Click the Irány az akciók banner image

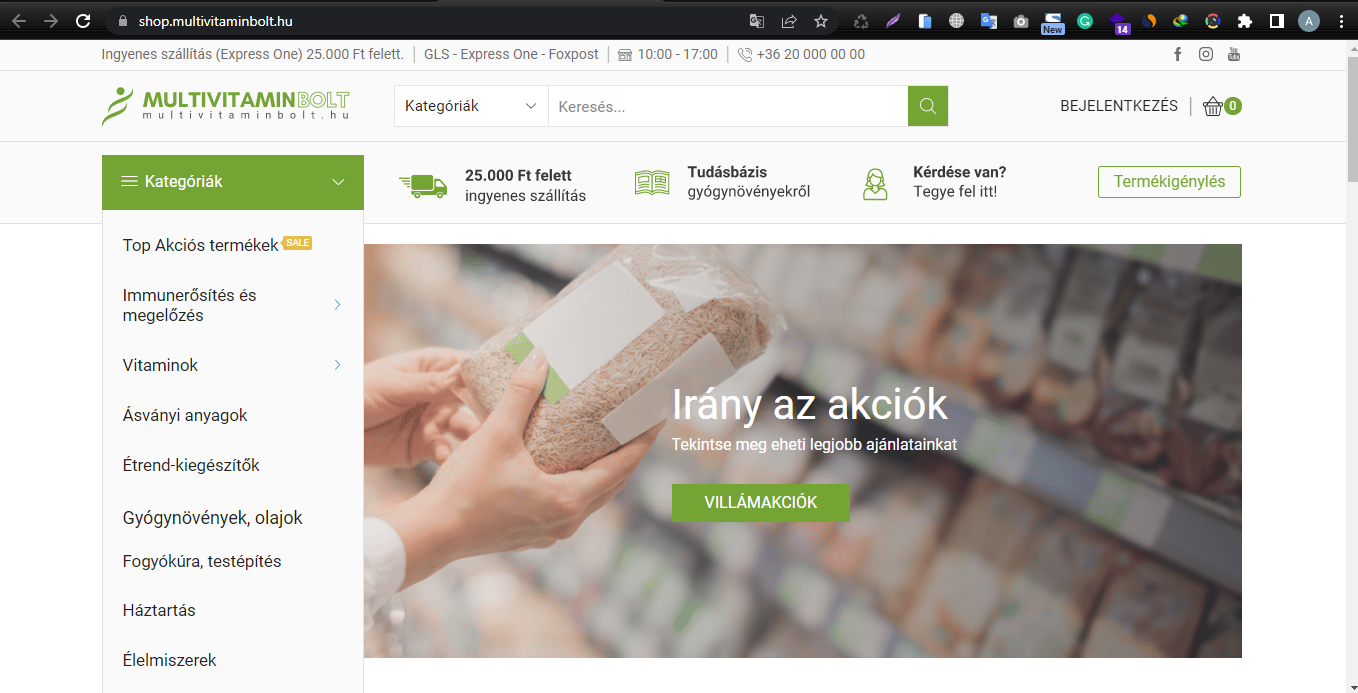pos(803,451)
